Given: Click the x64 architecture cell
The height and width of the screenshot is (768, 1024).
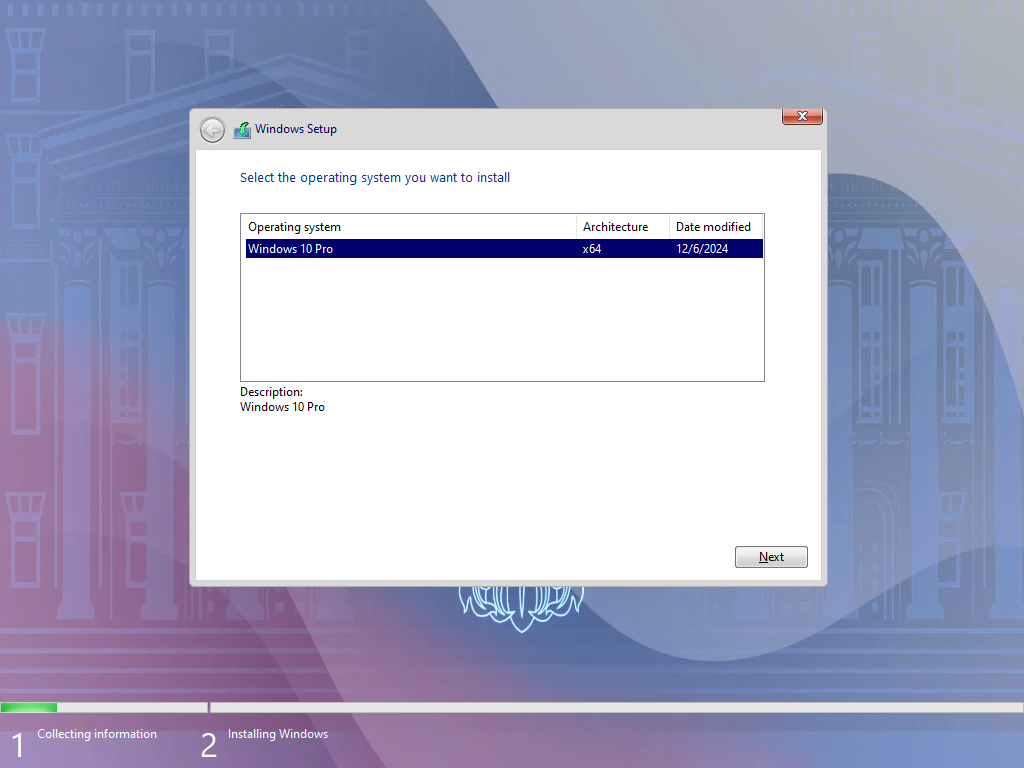Looking at the screenshot, I should (x=592, y=249).
